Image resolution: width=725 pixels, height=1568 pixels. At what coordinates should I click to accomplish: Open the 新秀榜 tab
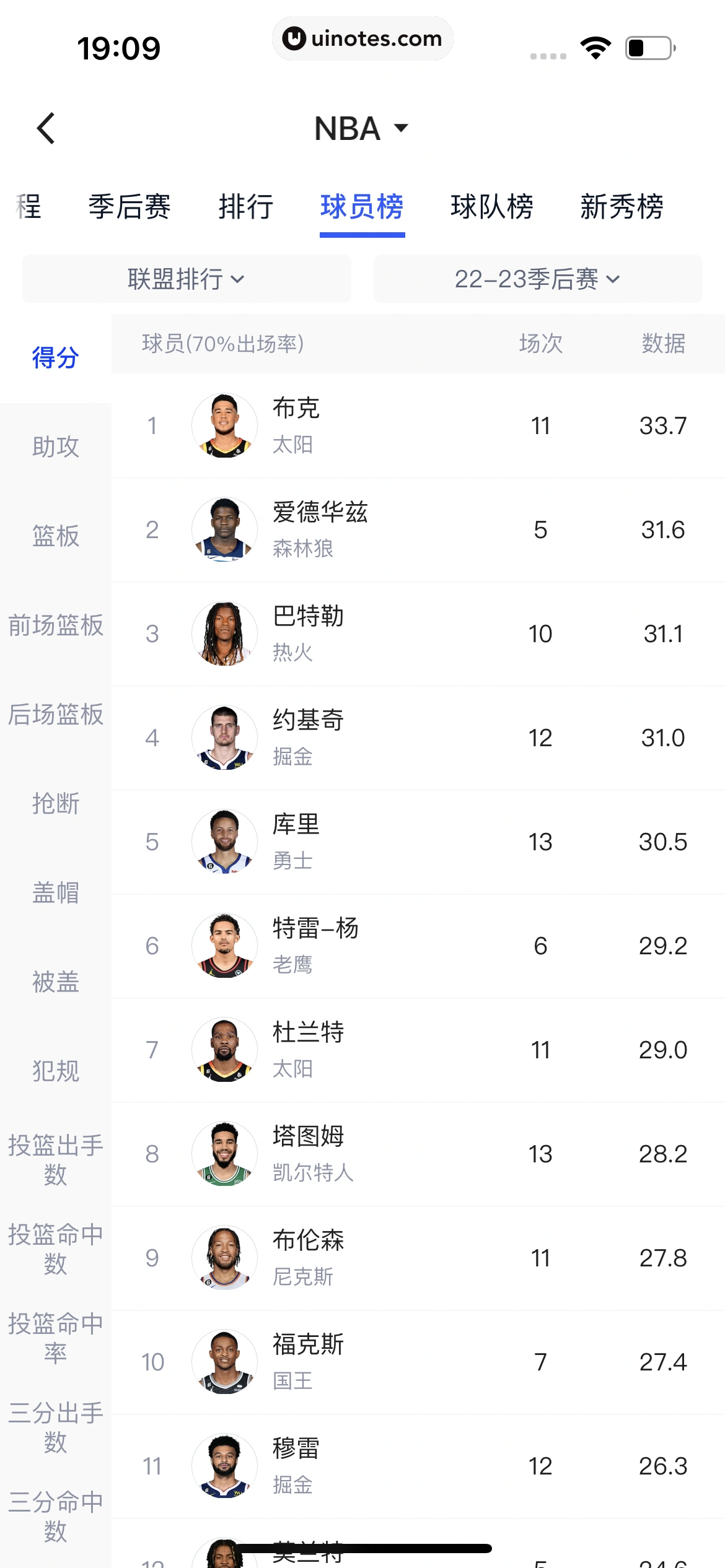click(622, 206)
